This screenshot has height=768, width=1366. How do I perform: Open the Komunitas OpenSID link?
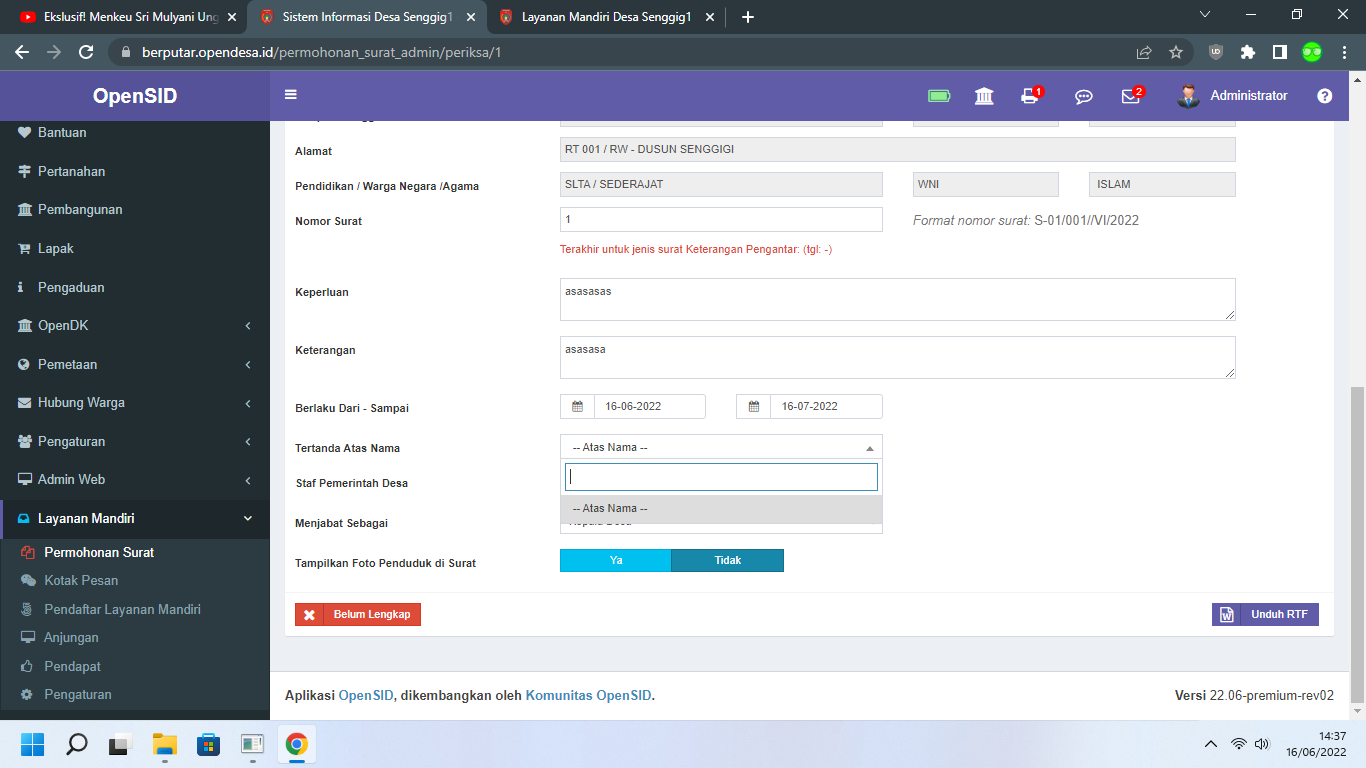coord(586,694)
